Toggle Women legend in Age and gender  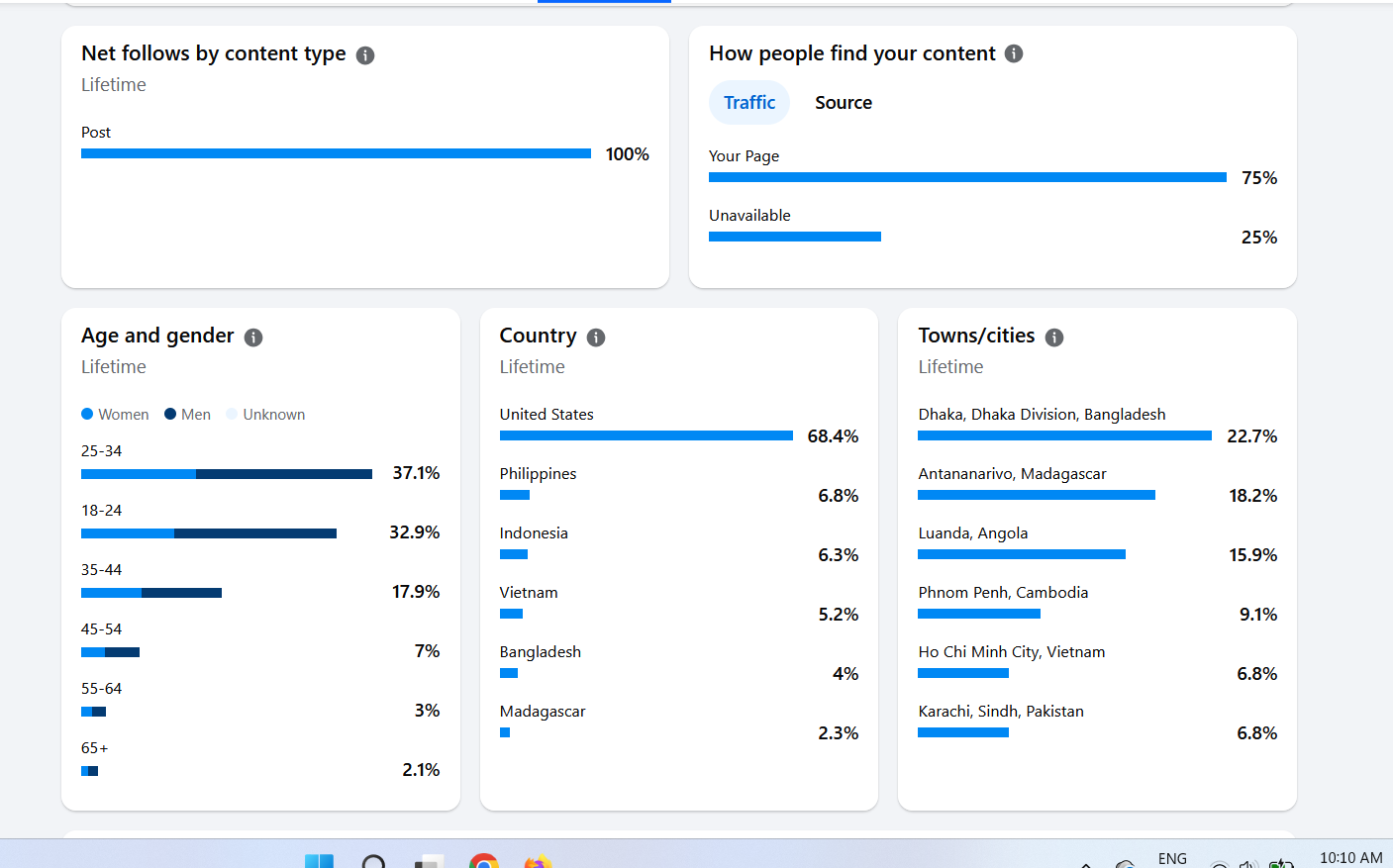(x=115, y=415)
